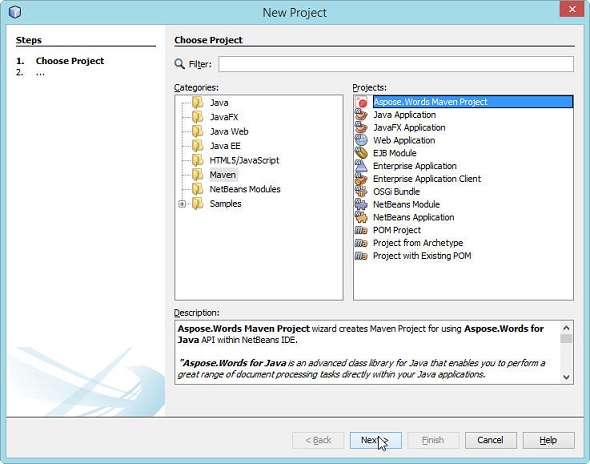The width and height of the screenshot is (590, 464).
Task: Click the filter magnifying glass icon
Action: pyautogui.click(x=179, y=64)
